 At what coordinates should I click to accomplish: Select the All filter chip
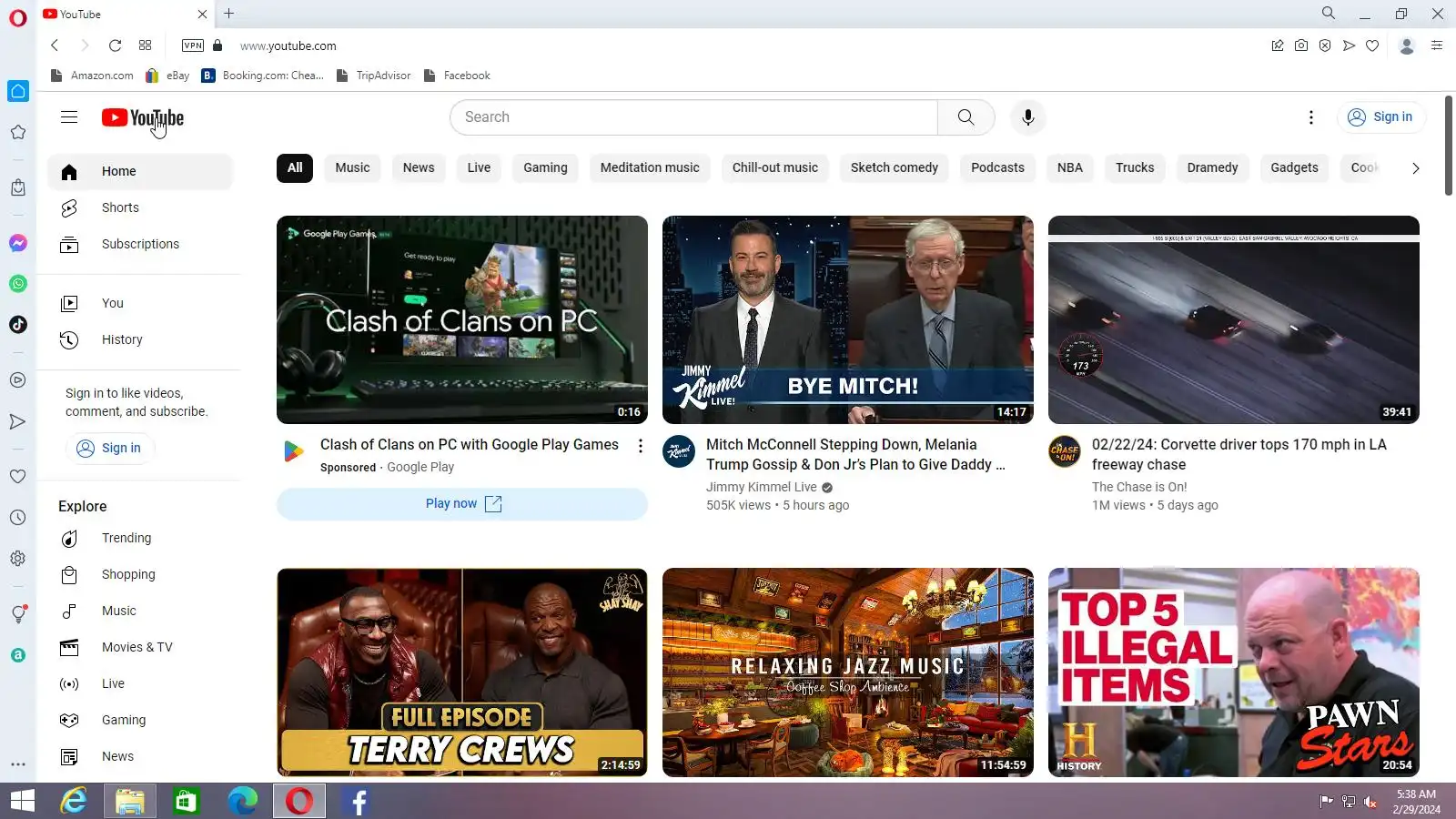295,167
